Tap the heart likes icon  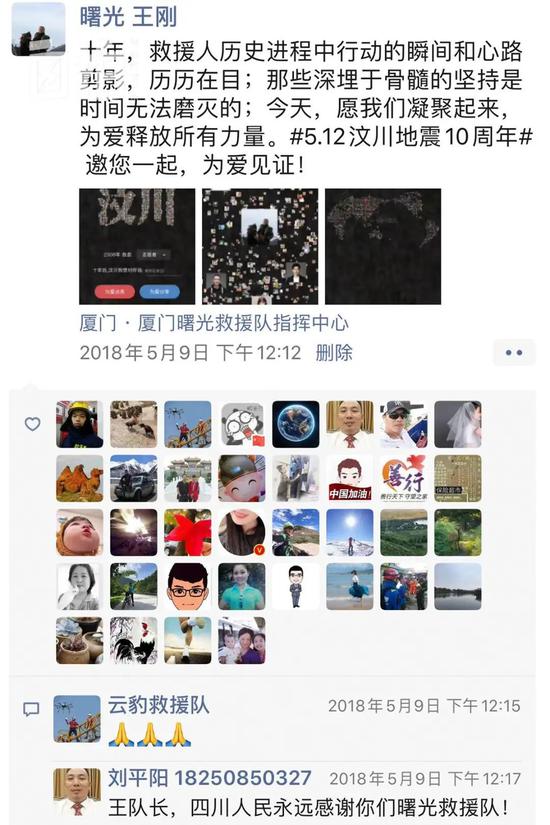click(x=33, y=424)
